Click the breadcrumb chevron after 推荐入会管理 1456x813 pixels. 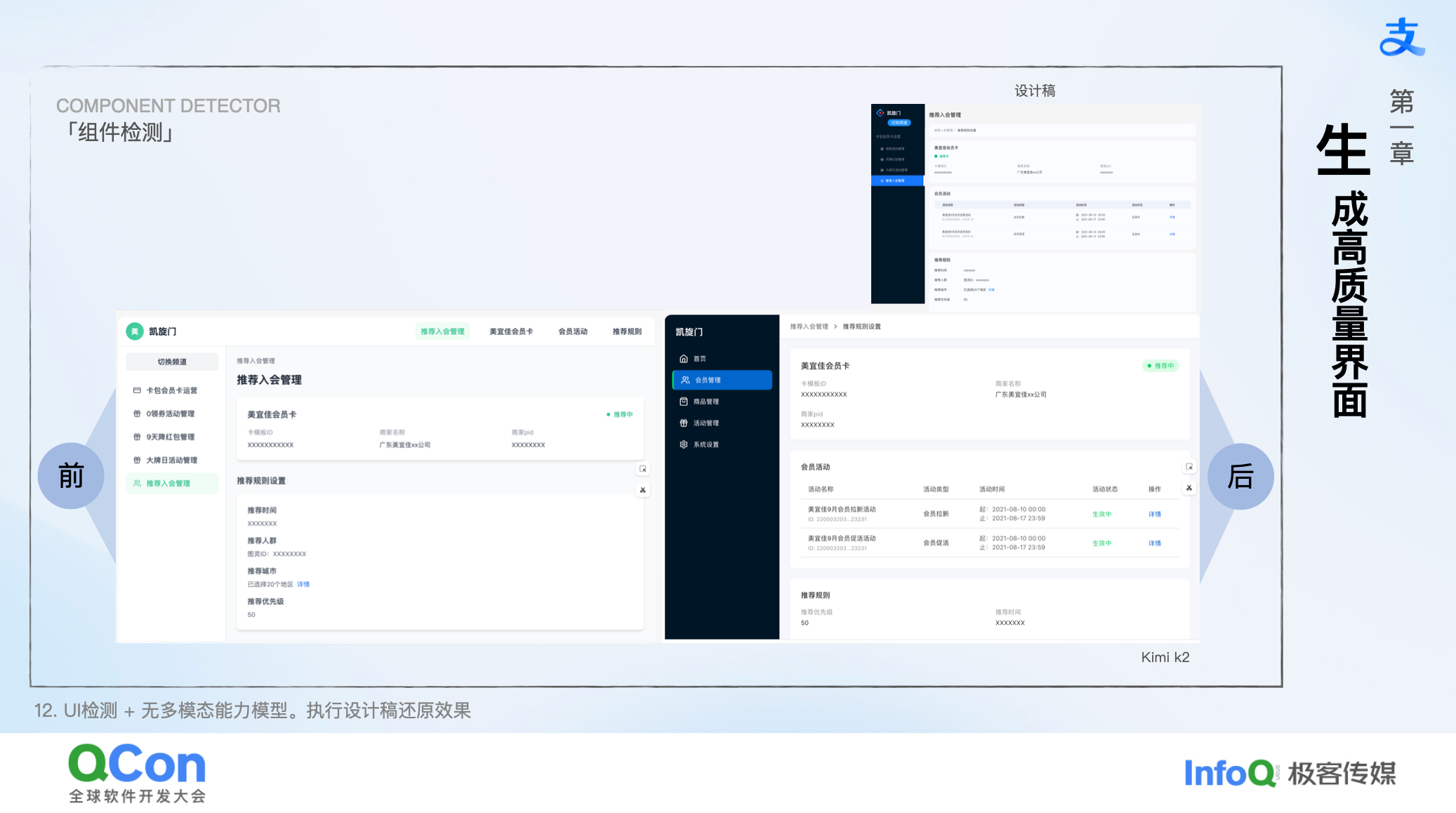pos(835,326)
